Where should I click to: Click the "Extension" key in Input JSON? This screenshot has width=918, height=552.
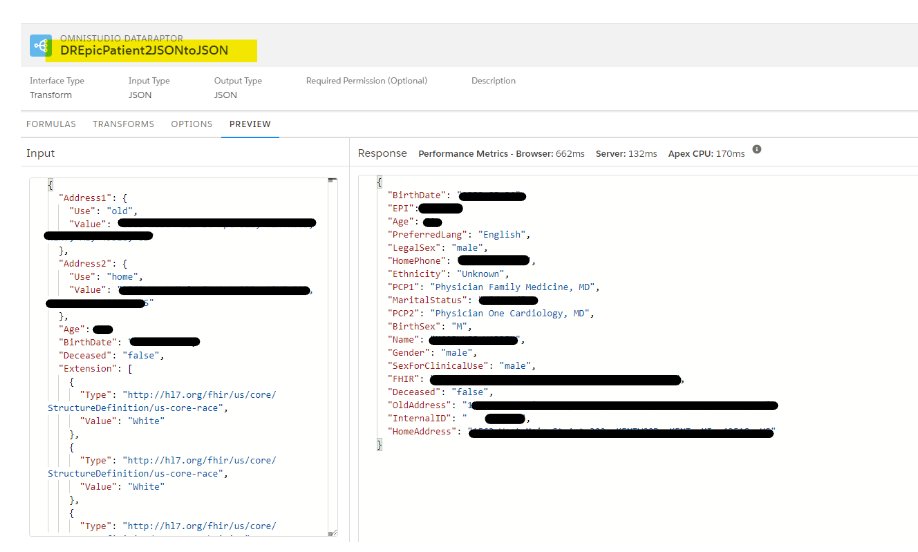click(88, 369)
